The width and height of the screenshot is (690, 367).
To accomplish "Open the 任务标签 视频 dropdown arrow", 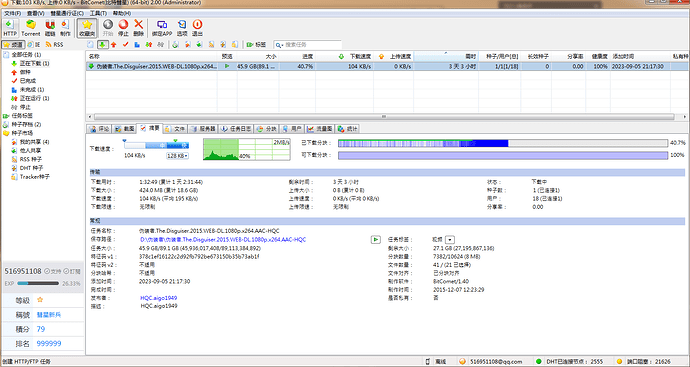I will point(450,240).
